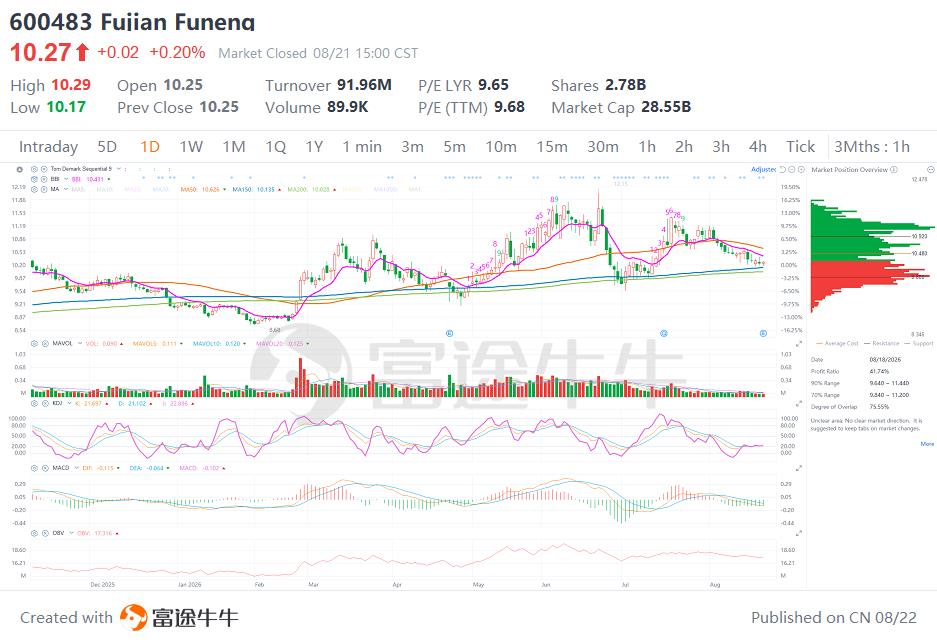
Task: Click the chart reset undo arrow icon
Action: pos(783,170)
